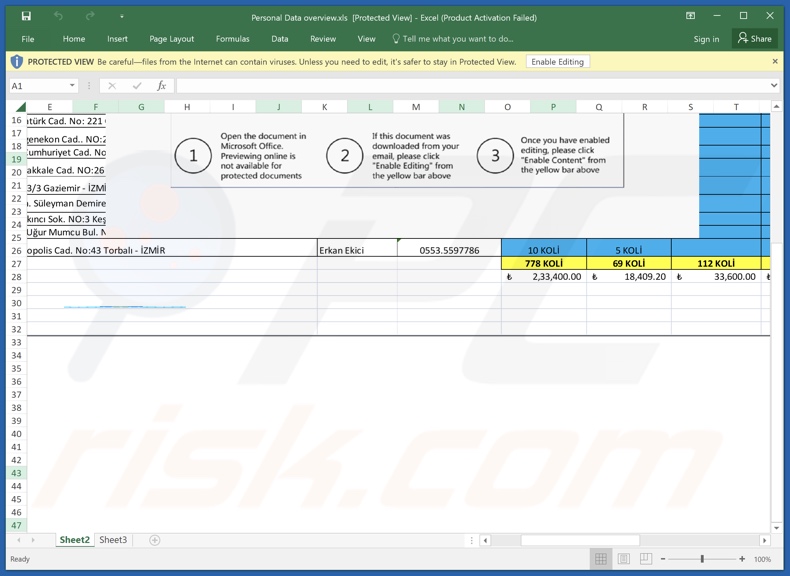Click previous sheet navigation arrow
Screen dimensions: 790x576
tap(19, 540)
